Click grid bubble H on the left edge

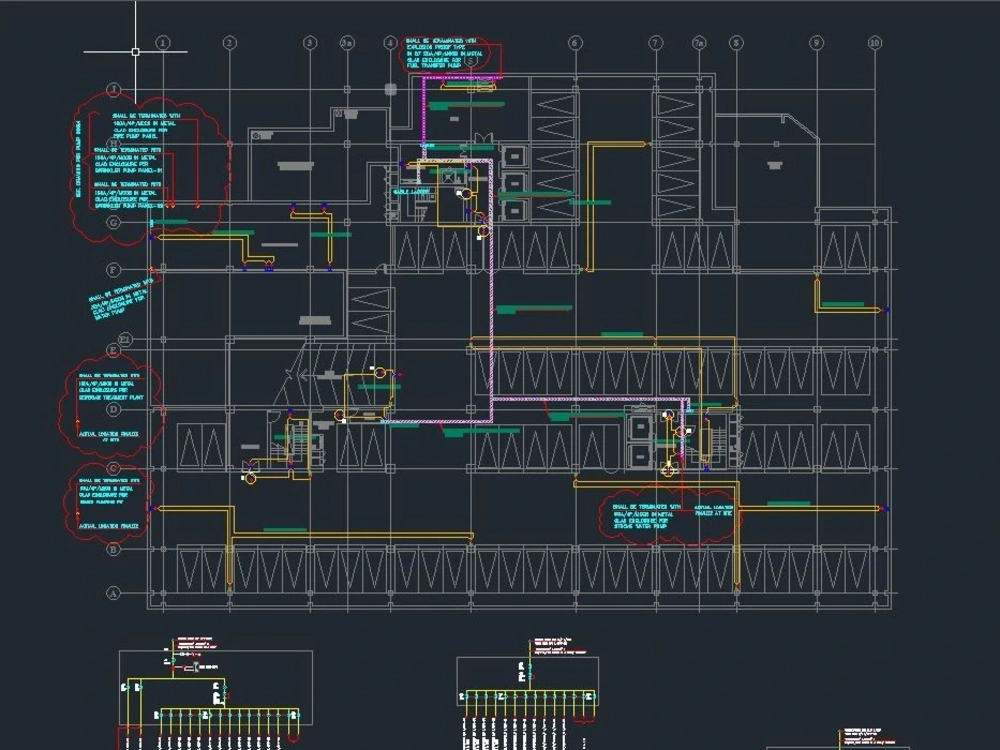(x=111, y=143)
